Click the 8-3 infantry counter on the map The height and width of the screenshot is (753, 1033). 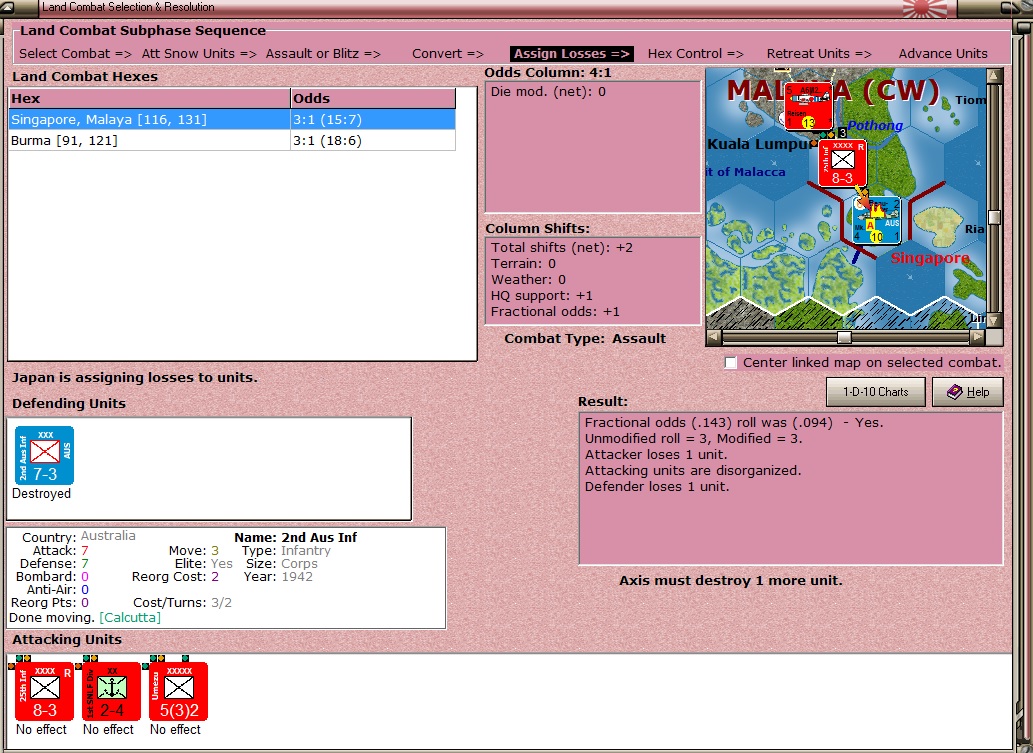click(x=843, y=163)
